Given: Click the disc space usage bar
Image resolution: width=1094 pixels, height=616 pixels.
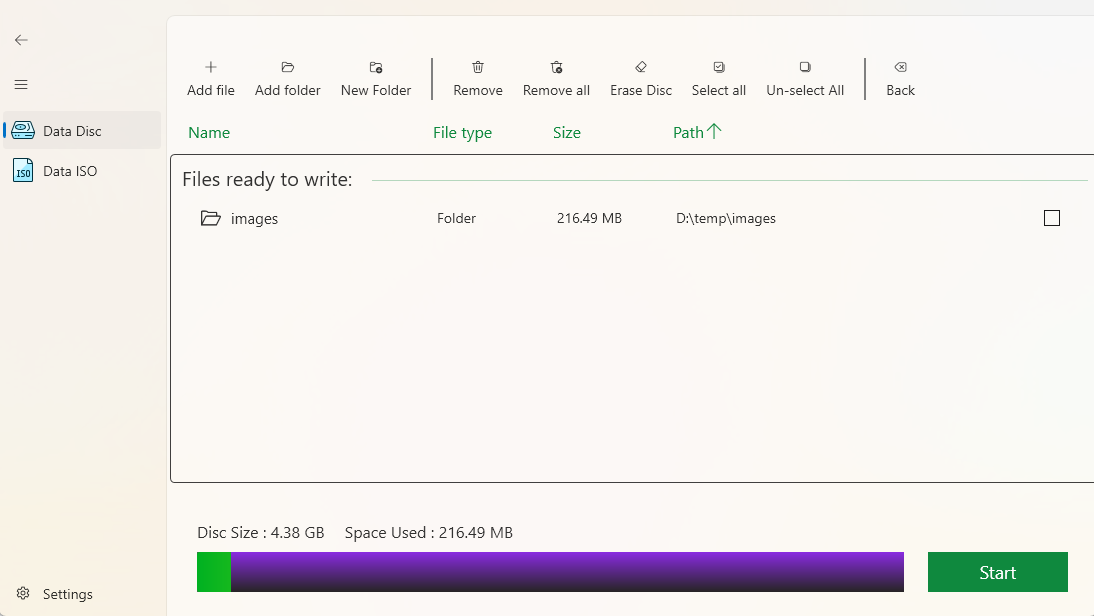Looking at the screenshot, I should [550, 572].
